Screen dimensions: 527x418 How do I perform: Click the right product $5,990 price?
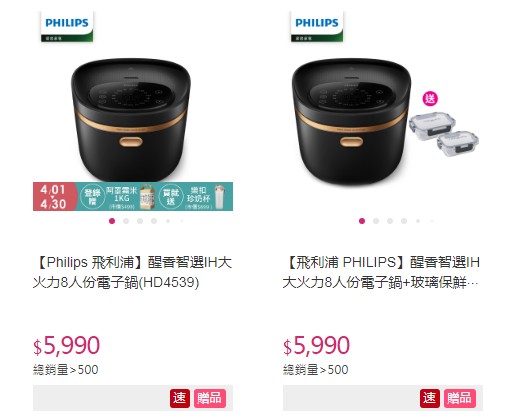tap(316, 345)
